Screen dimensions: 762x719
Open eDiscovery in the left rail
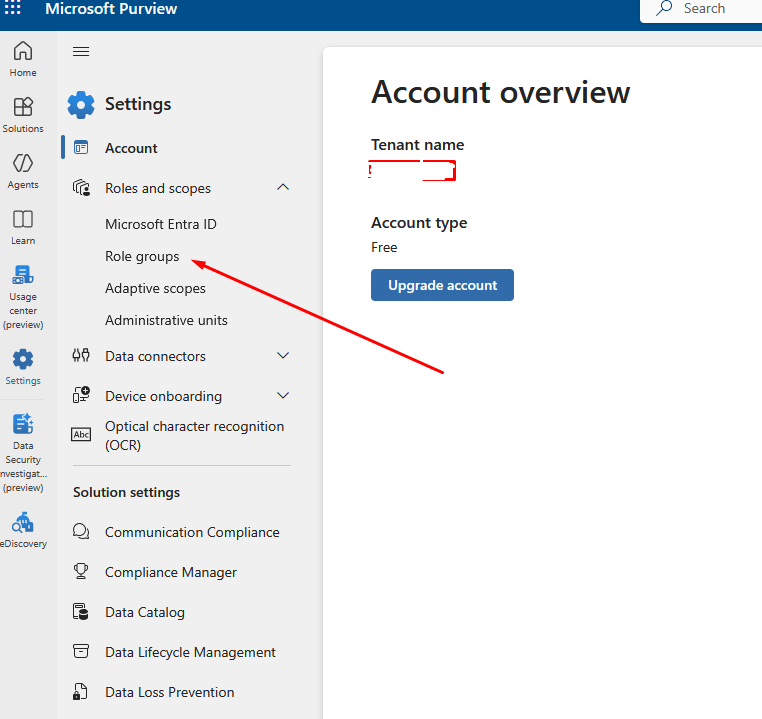[23, 530]
